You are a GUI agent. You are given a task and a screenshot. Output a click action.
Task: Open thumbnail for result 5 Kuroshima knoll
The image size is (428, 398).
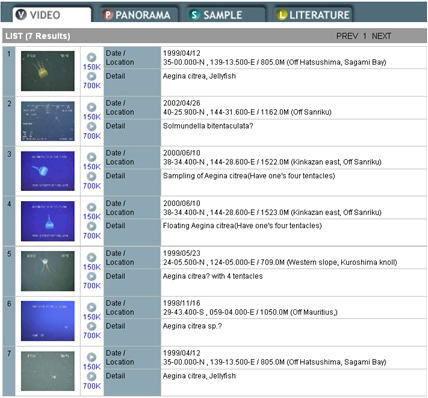[48, 271]
